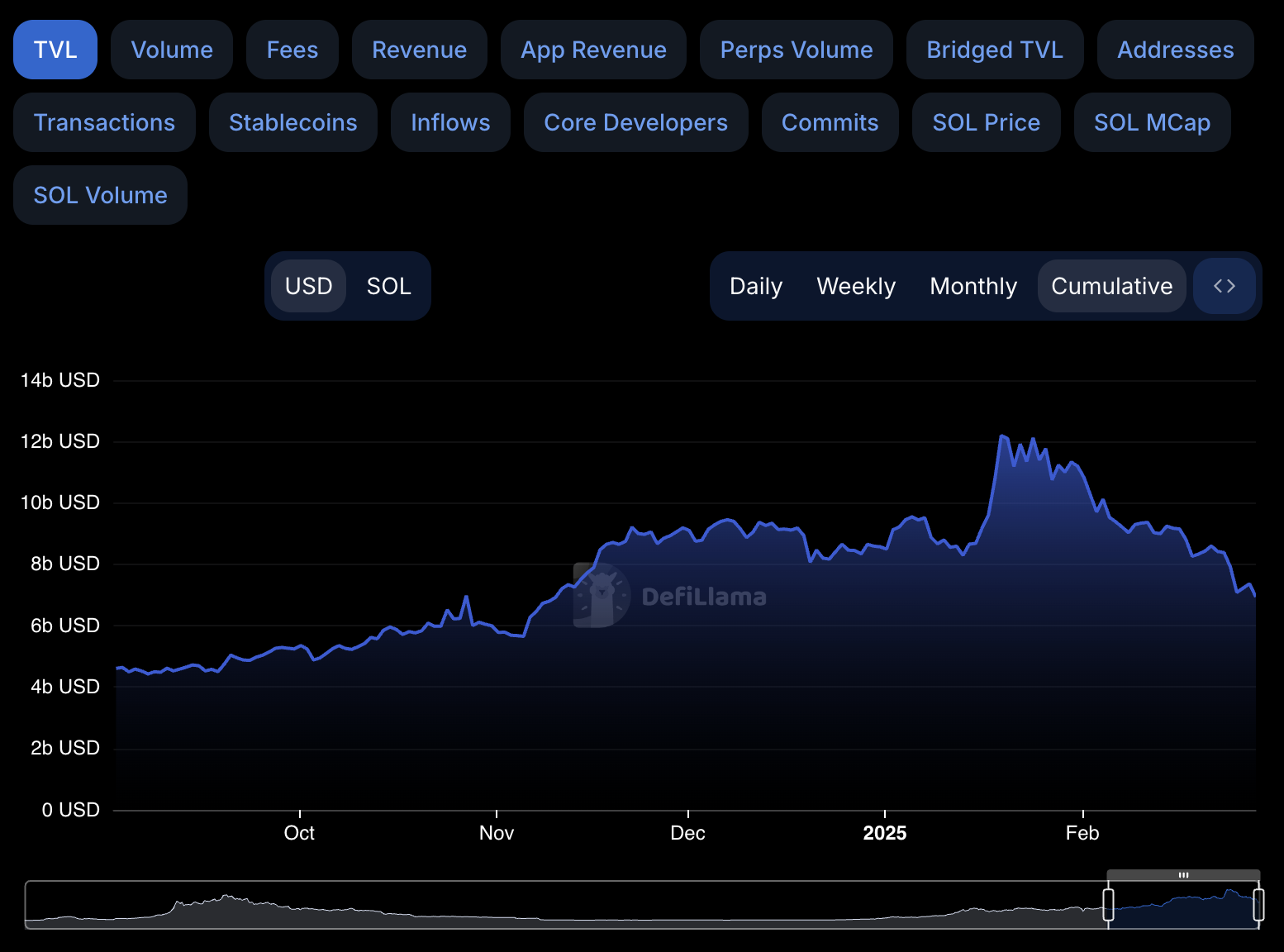The width and height of the screenshot is (1284, 952).
Task: Select Weekly chart grouping
Action: [x=855, y=286]
